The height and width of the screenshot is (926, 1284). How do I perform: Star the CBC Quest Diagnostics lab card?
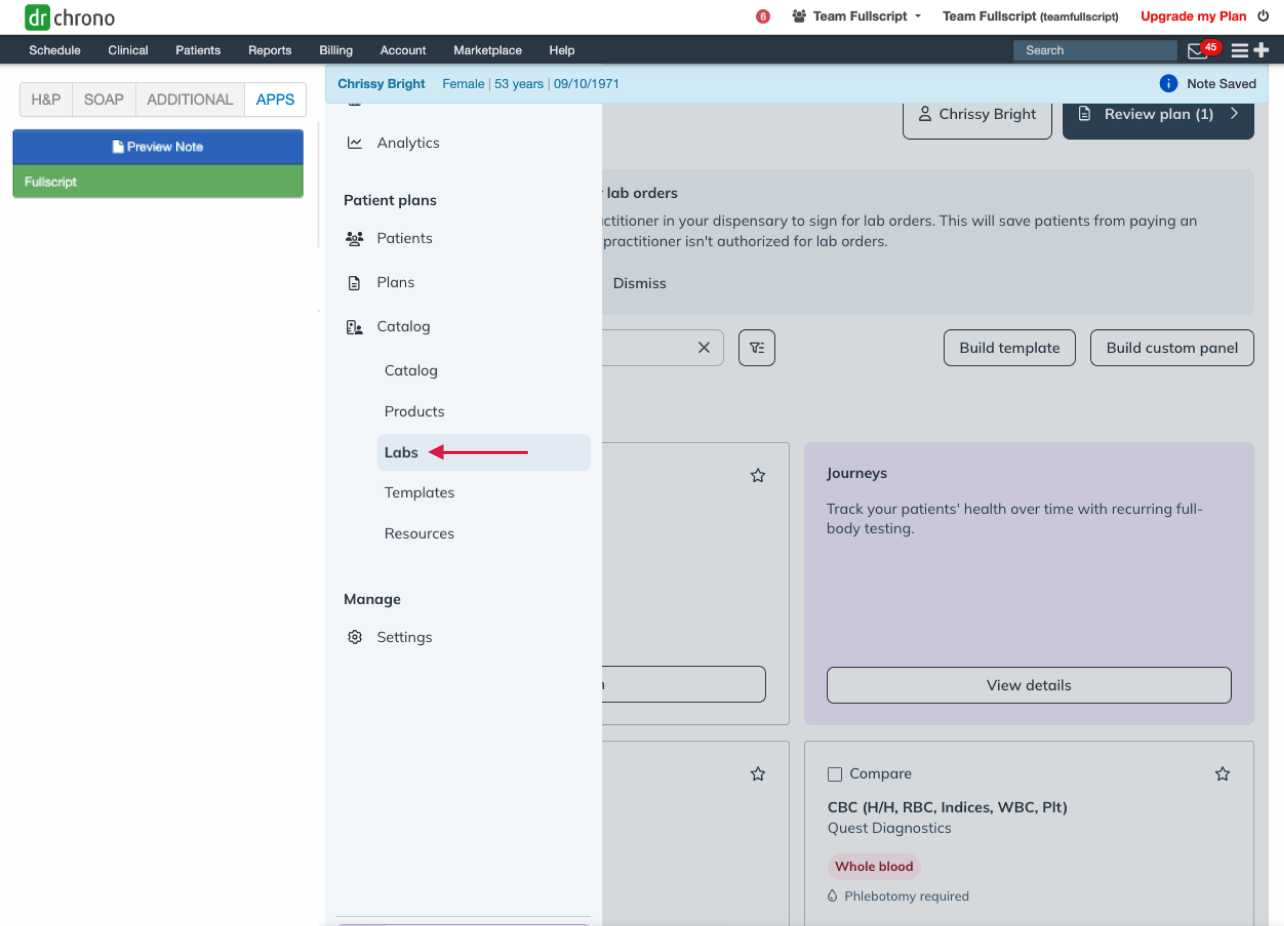[x=1222, y=773]
